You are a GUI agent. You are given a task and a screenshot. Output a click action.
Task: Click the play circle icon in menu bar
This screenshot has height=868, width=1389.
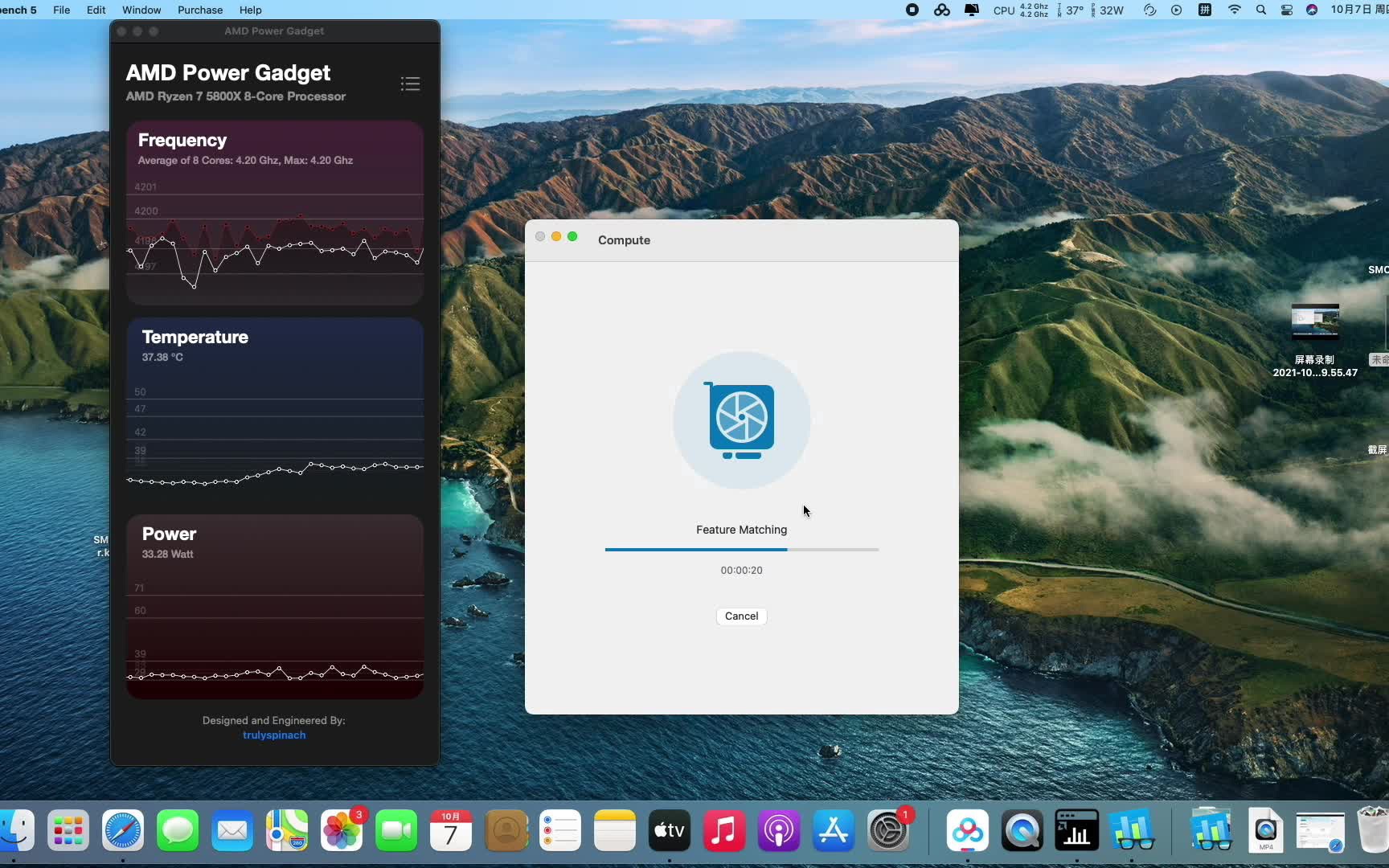pyautogui.click(x=1176, y=10)
